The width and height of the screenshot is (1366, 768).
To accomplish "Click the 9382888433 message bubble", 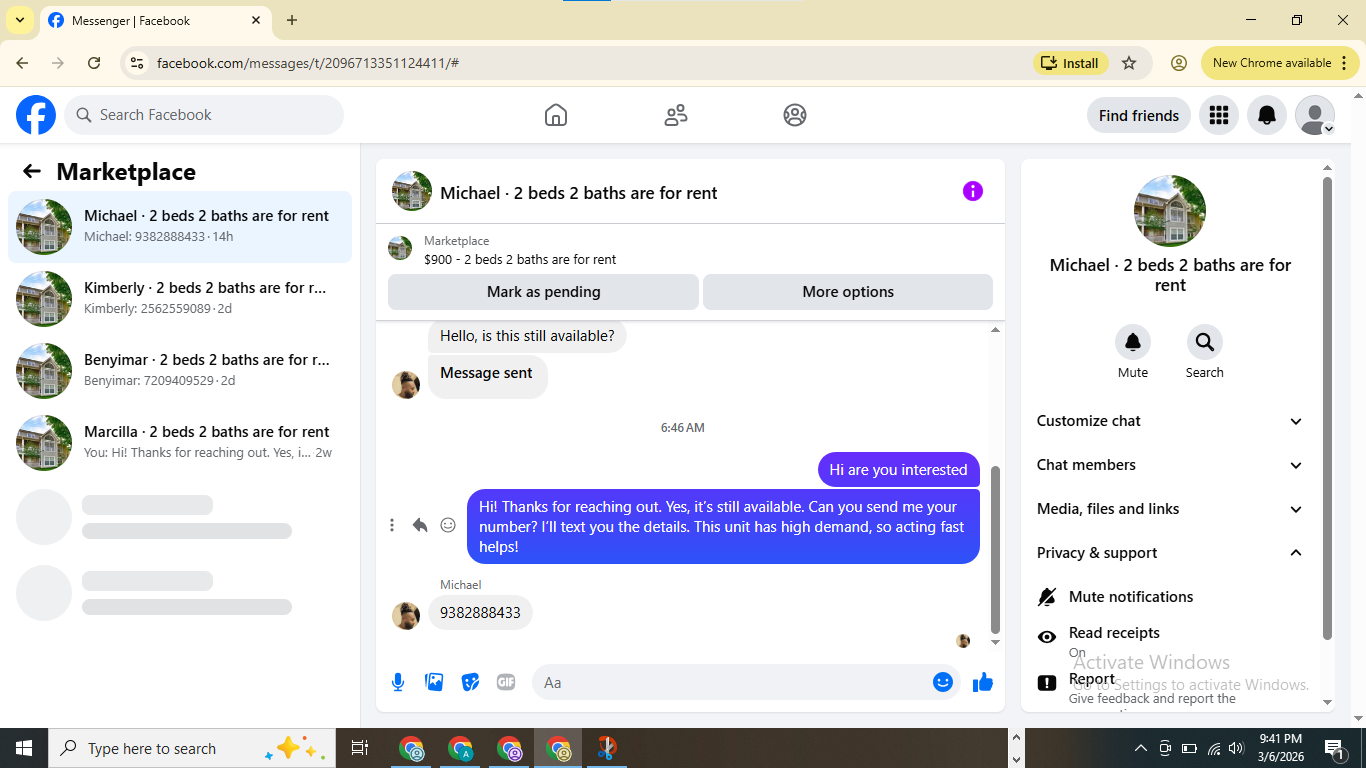I will pos(480,613).
